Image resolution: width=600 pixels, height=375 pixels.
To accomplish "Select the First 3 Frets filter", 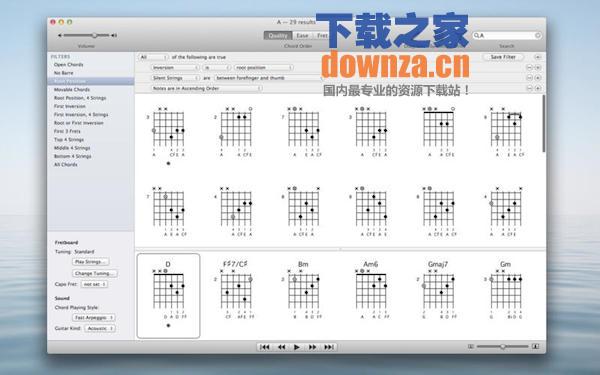I will (67, 131).
